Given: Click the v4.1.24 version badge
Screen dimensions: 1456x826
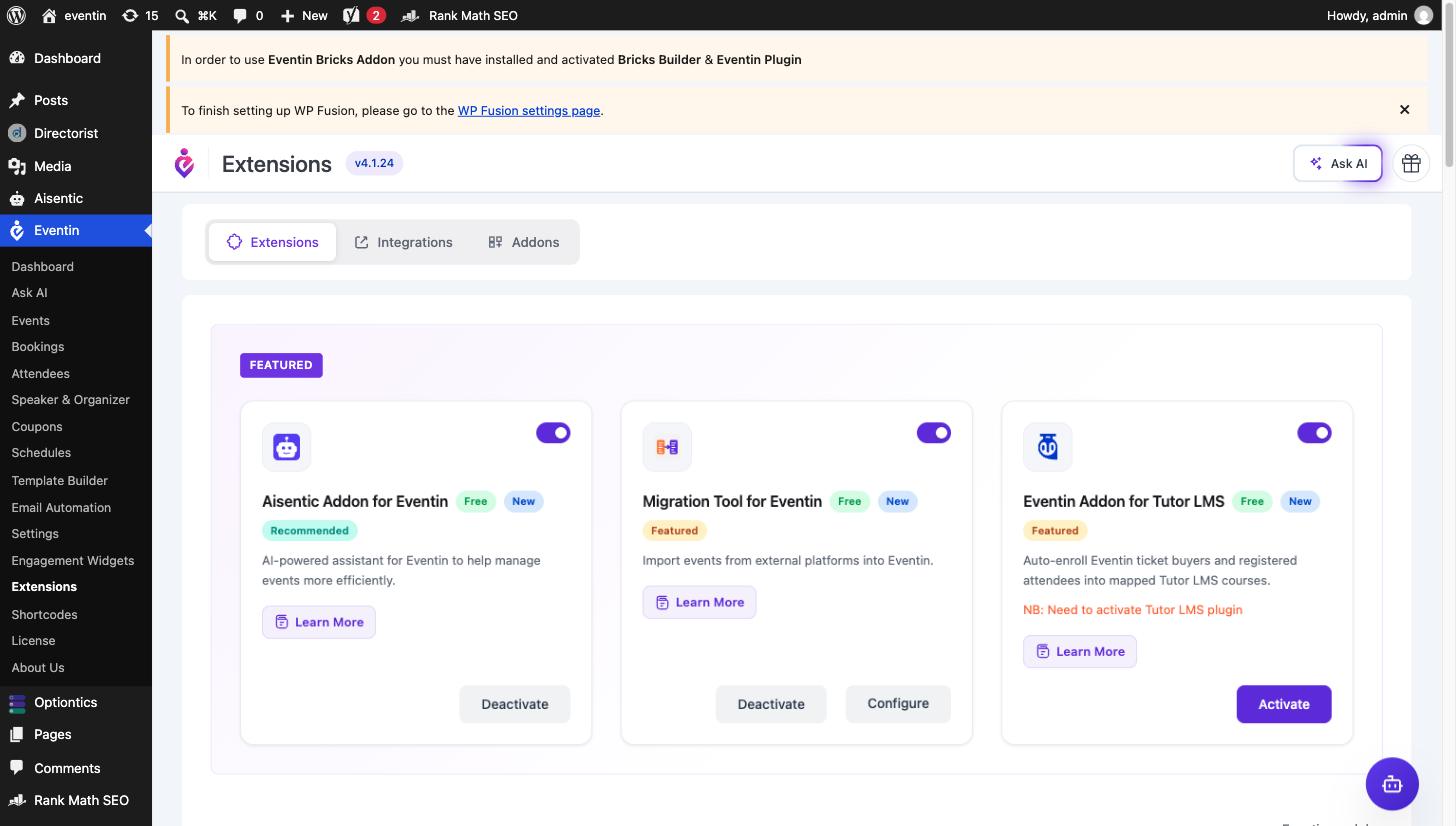Looking at the screenshot, I should pyautogui.click(x=374, y=163).
